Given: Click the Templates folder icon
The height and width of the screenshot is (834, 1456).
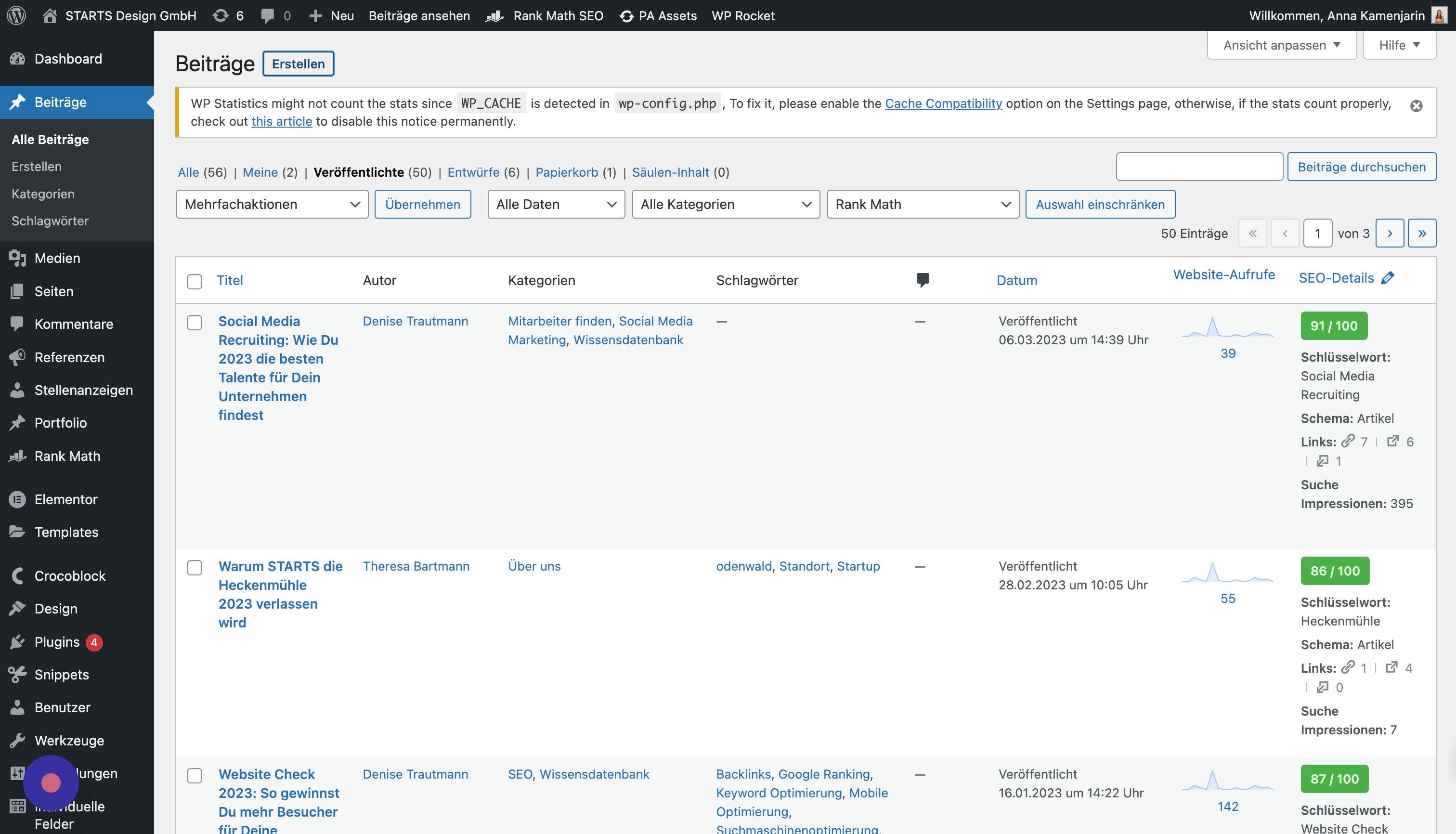Looking at the screenshot, I should point(17,532).
